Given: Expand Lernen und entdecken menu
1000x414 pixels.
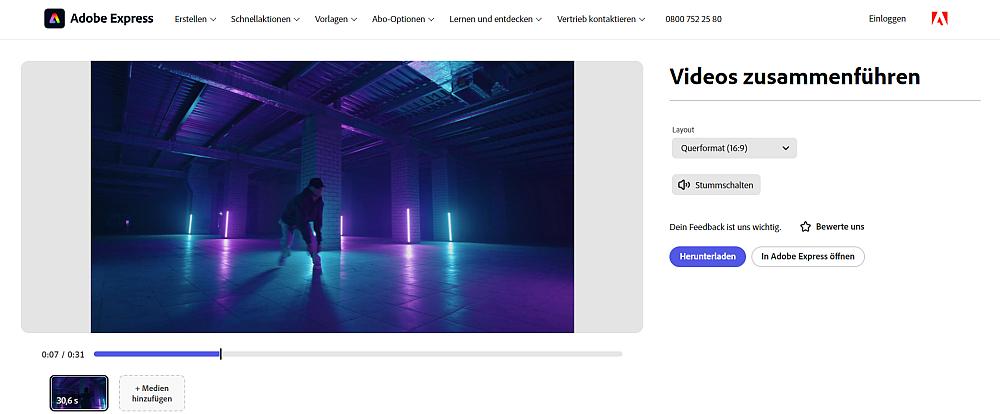Looking at the screenshot, I should point(496,19).
